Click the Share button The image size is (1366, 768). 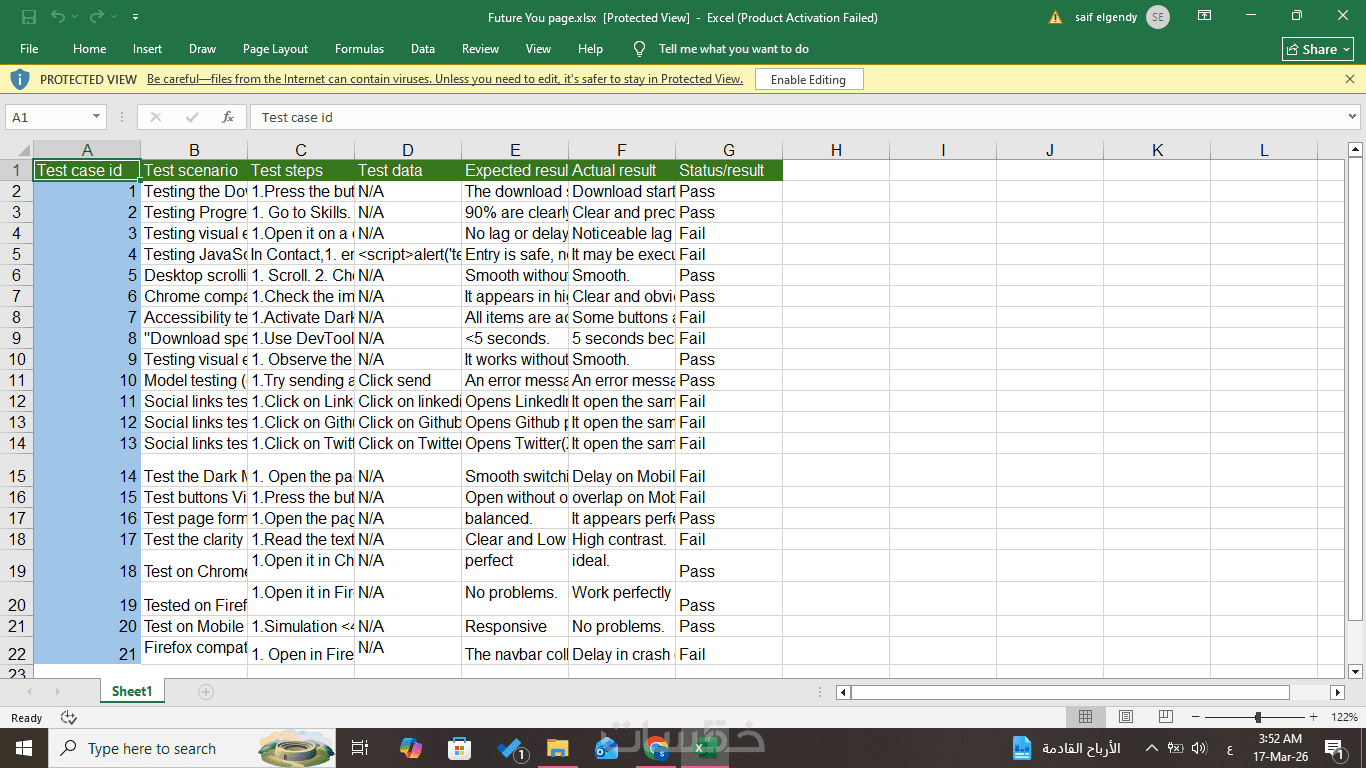point(1318,49)
